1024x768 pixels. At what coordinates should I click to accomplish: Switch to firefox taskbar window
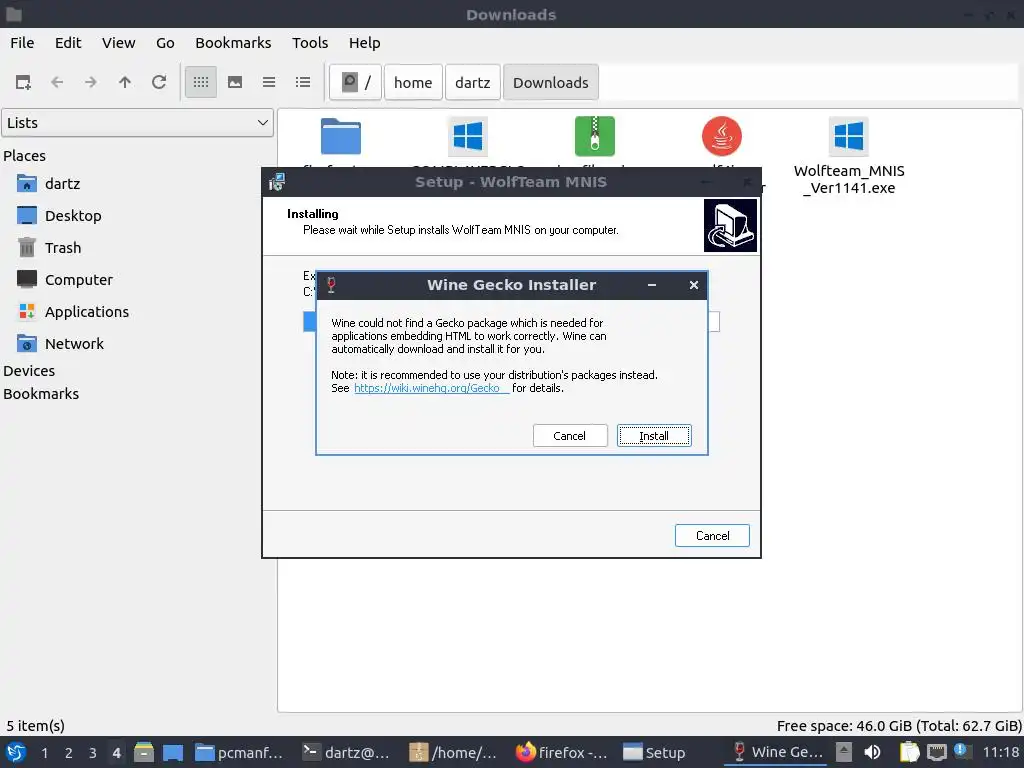562,752
